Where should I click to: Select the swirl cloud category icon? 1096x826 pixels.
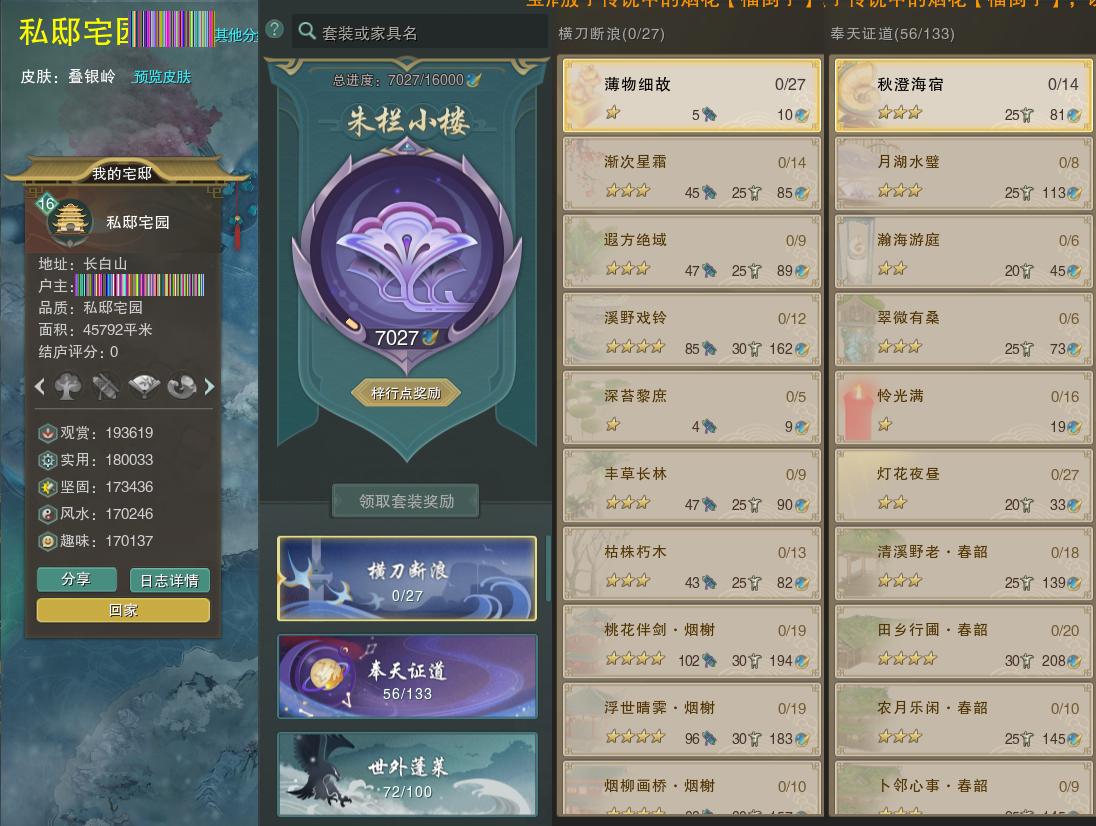[182, 386]
